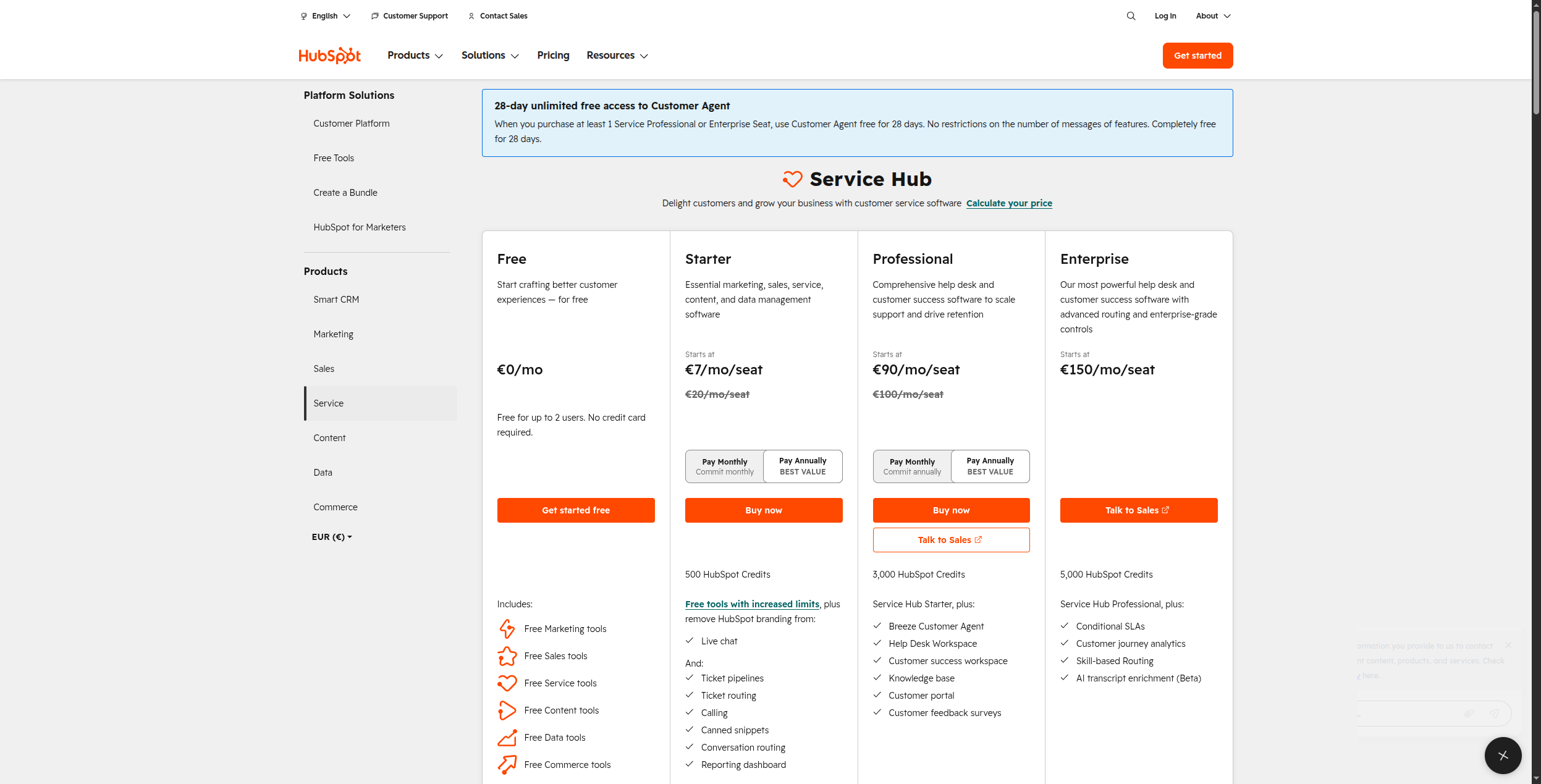Click the 5,000 HubSpot Credits text

tap(1106, 575)
